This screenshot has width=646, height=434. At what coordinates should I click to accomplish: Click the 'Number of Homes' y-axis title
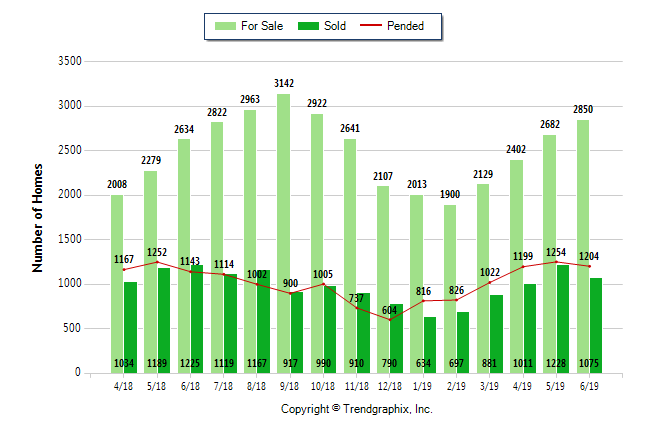point(38,217)
